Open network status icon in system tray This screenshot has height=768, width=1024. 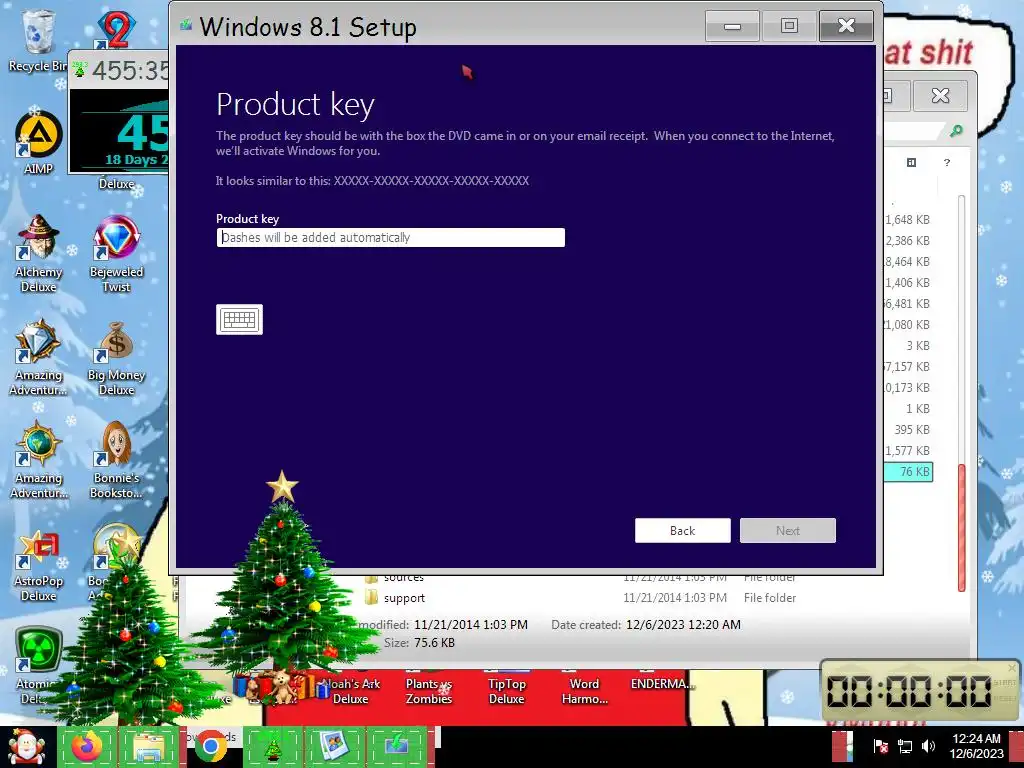coord(904,746)
